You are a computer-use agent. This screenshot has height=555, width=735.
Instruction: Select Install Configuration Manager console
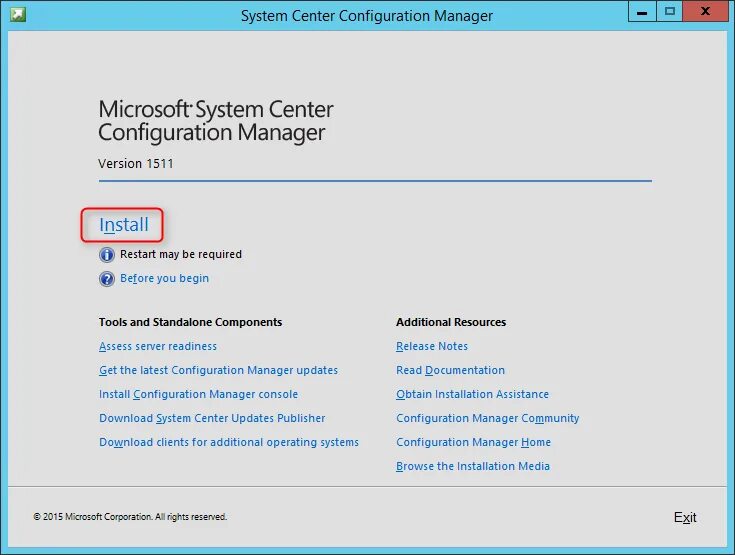[x=198, y=395]
